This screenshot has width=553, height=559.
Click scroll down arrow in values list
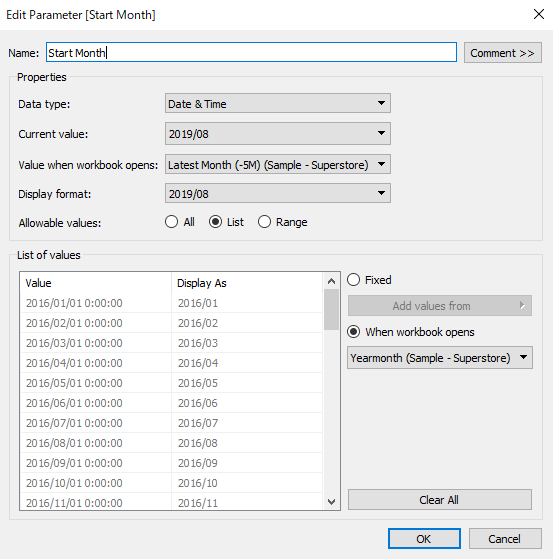(331, 502)
